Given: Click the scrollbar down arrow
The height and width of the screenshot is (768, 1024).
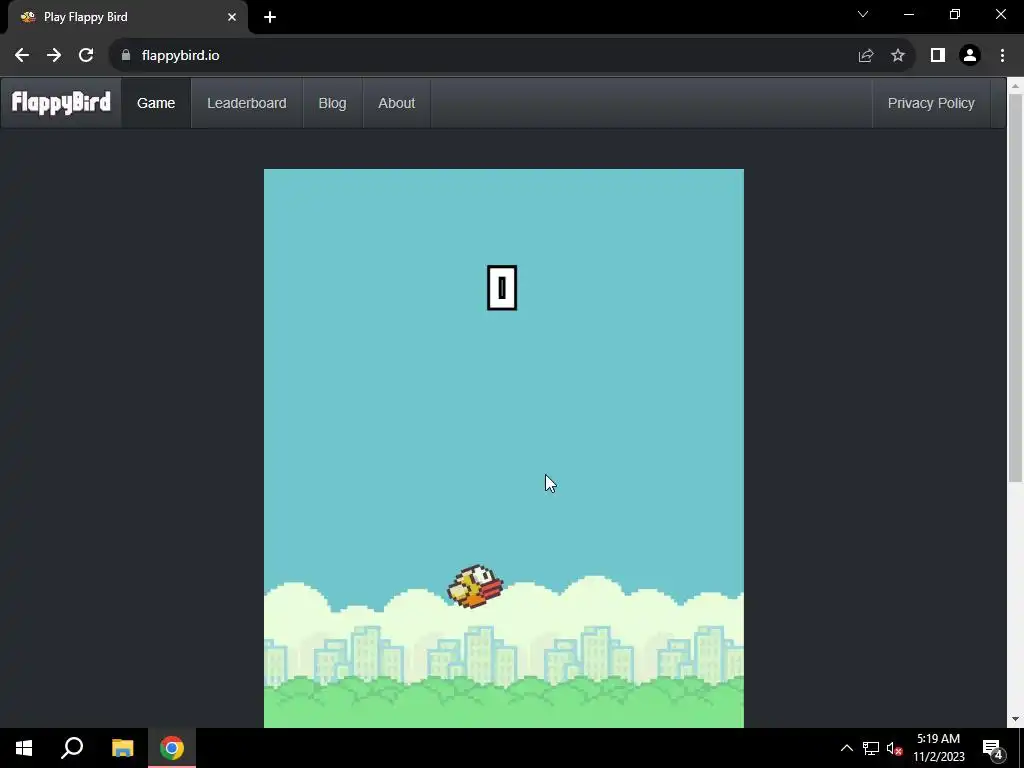Looking at the screenshot, I should tap(1016, 719).
